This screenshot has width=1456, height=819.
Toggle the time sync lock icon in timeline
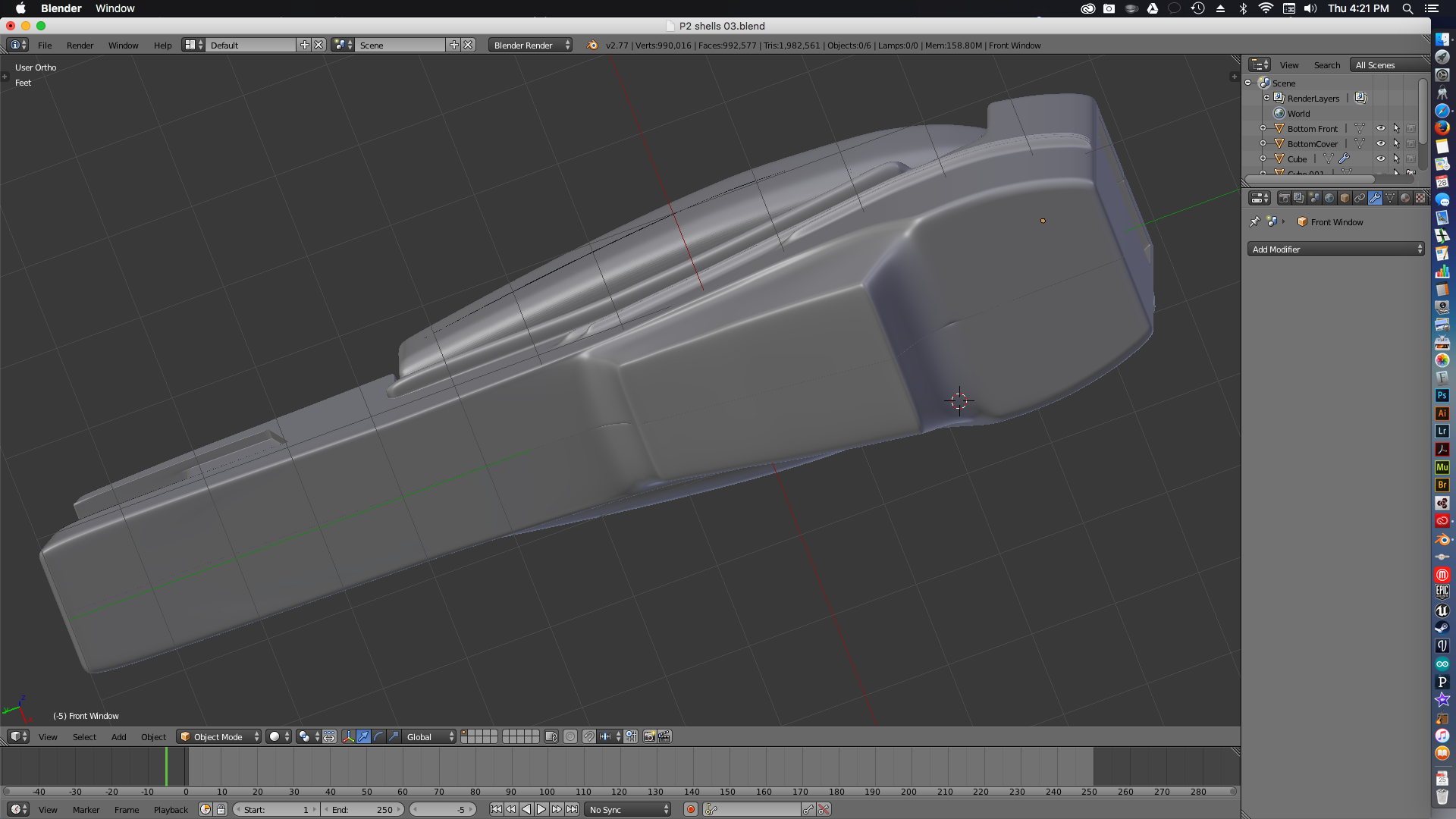221,809
